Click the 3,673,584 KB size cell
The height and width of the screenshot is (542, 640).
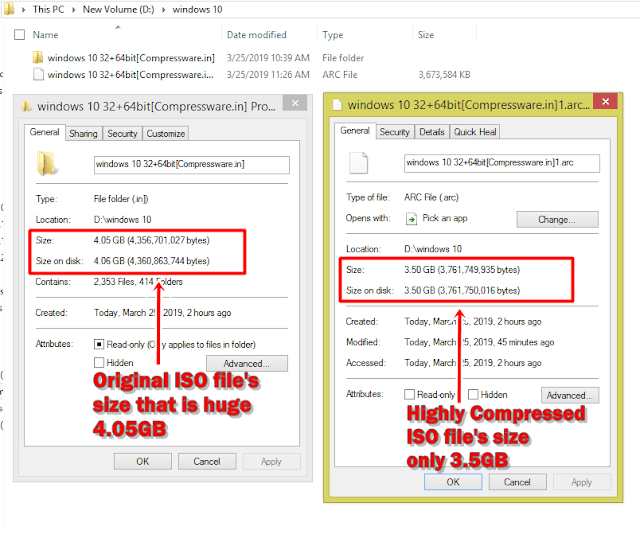tap(444, 75)
